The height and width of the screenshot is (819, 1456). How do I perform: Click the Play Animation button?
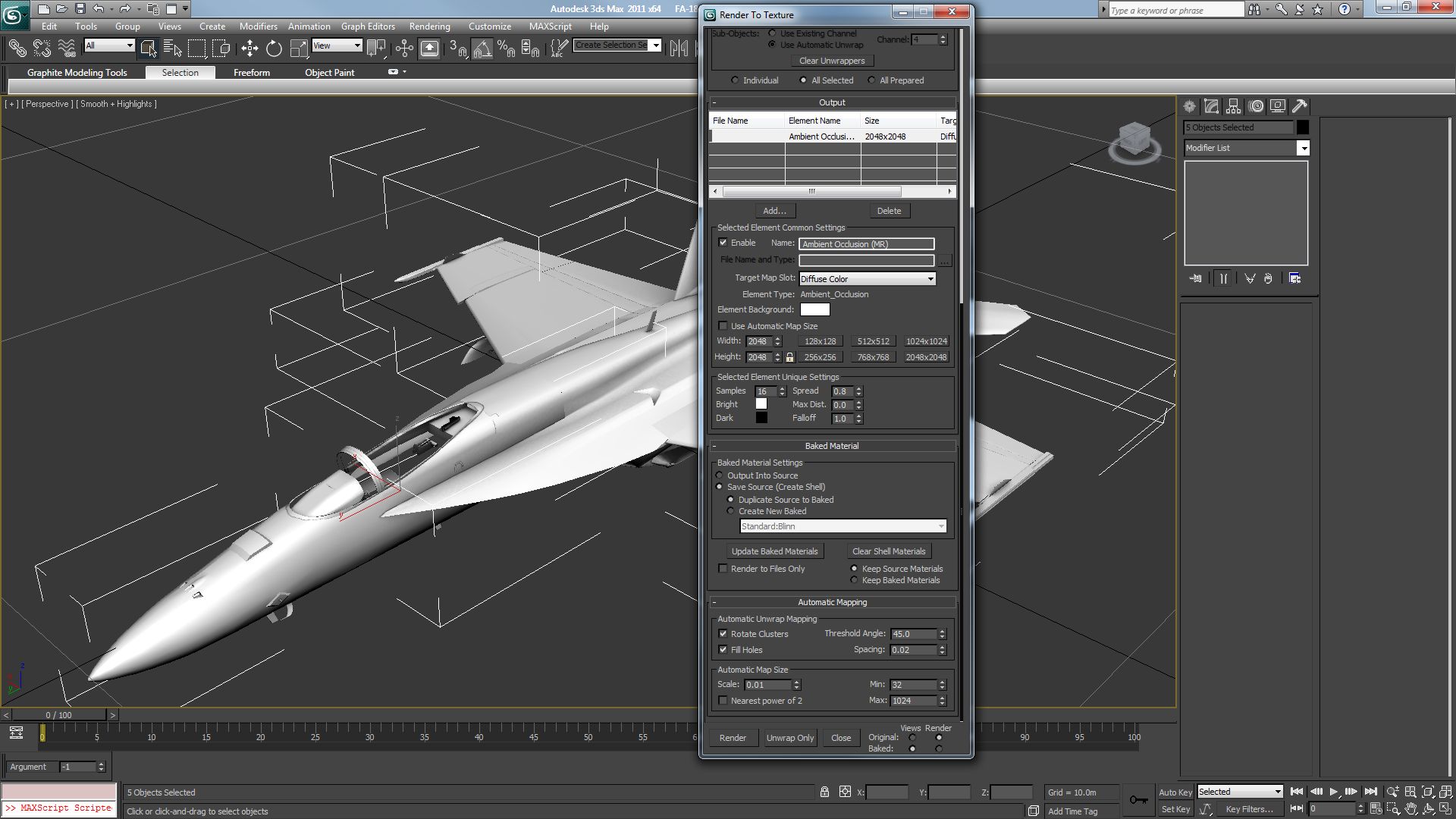pyautogui.click(x=1333, y=792)
